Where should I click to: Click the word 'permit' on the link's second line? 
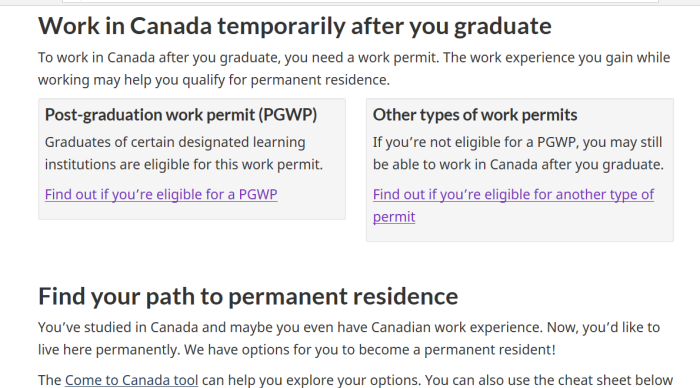(x=394, y=217)
